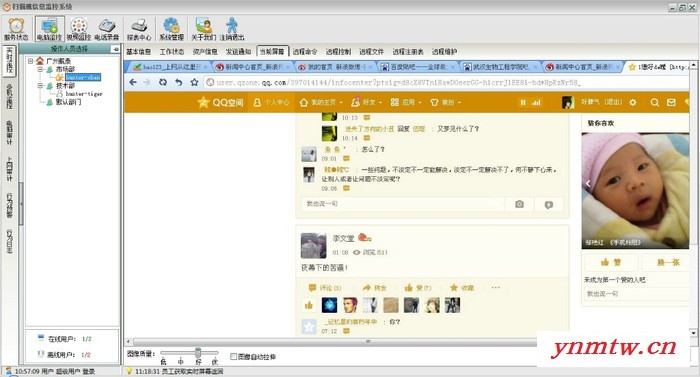Click 赞 button on 李文莹 post
Viewport: 700px width, 377px height.
coord(418,288)
